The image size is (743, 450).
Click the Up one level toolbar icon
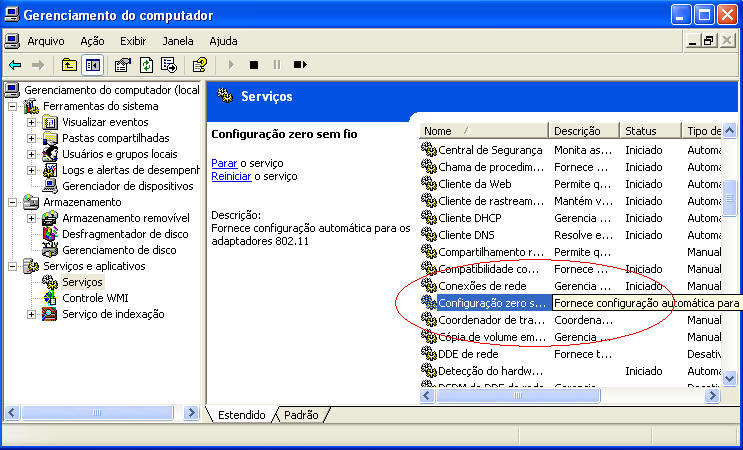[69, 65]
